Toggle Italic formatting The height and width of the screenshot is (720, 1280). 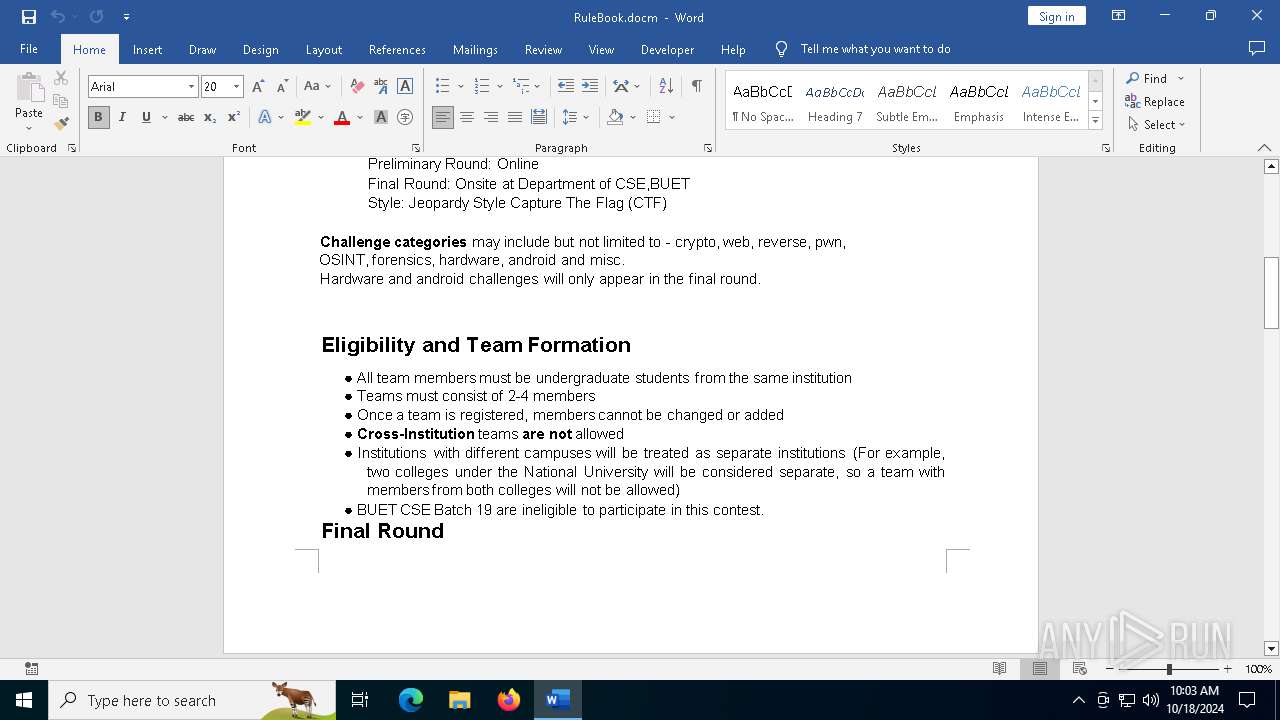[x=122, y=117]
